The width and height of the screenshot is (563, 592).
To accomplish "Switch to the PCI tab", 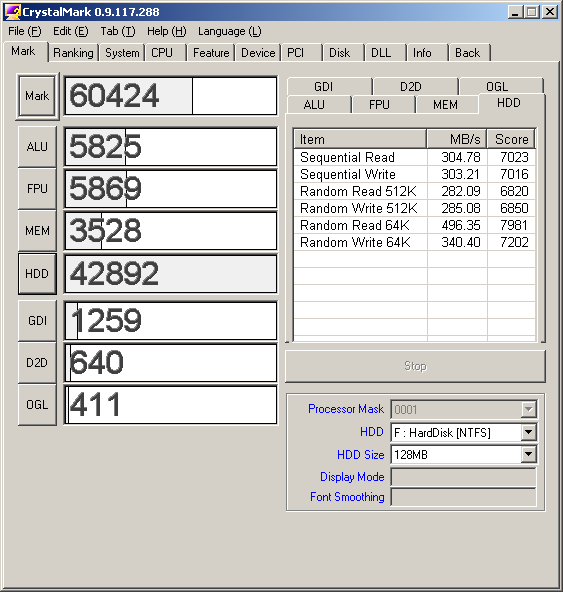I will (x=302, y=53).
